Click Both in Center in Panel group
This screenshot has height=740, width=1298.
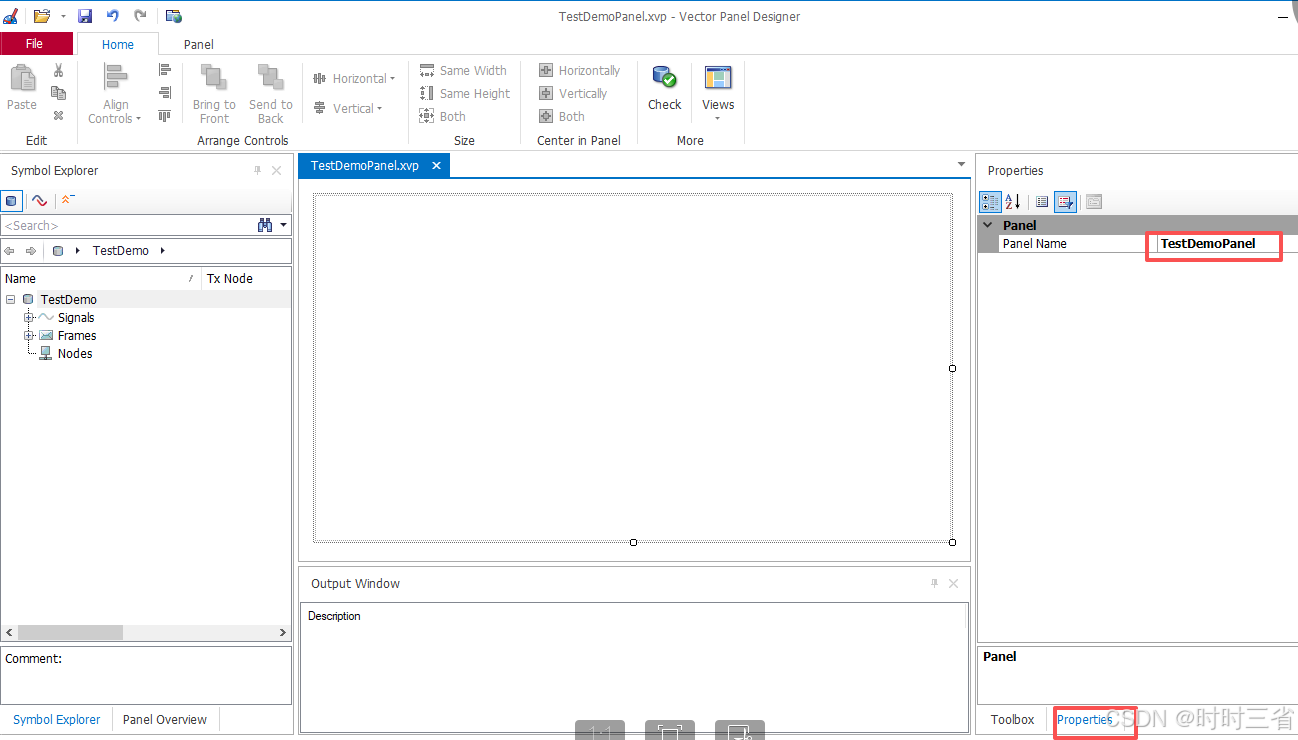pos(562,116)
